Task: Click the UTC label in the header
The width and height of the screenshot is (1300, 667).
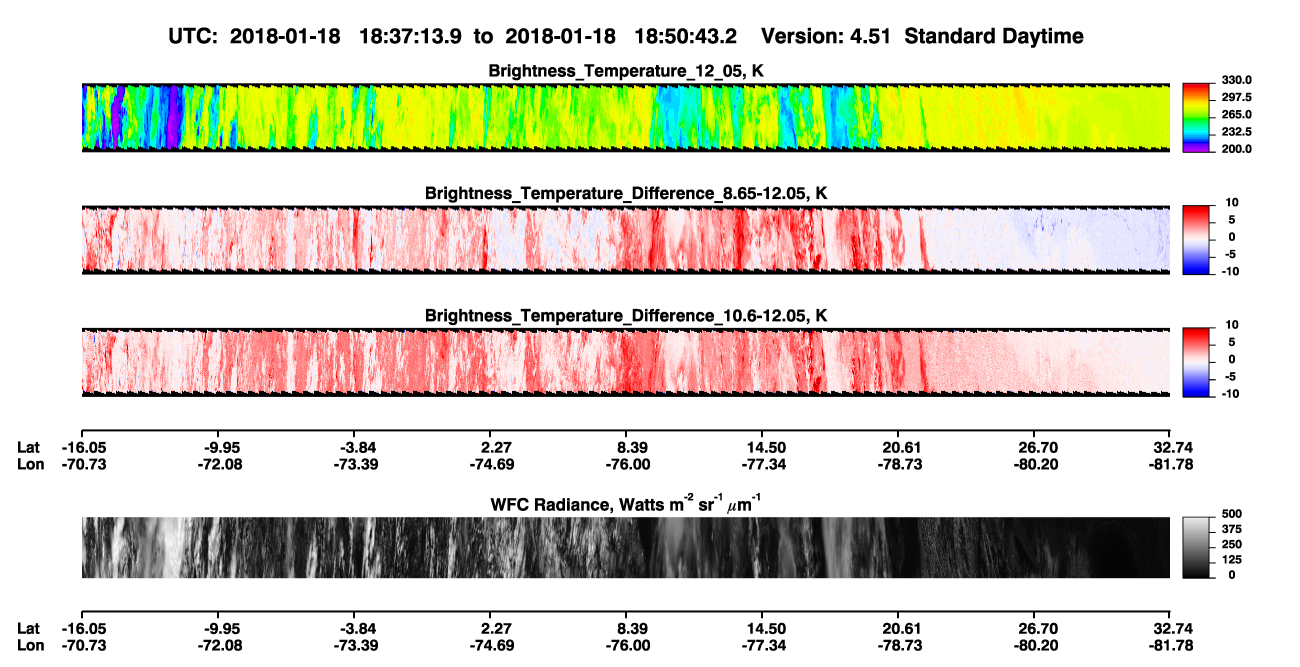Action: [x=193, y=37]
